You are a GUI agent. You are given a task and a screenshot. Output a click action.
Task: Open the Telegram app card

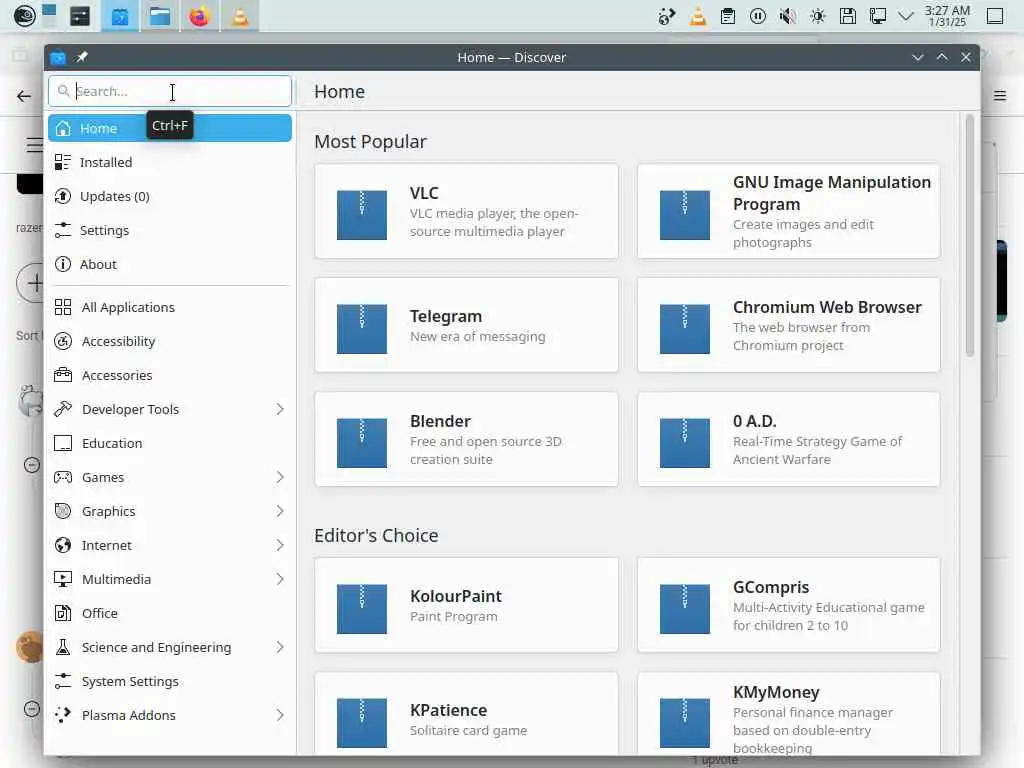[x=466, y=325]
